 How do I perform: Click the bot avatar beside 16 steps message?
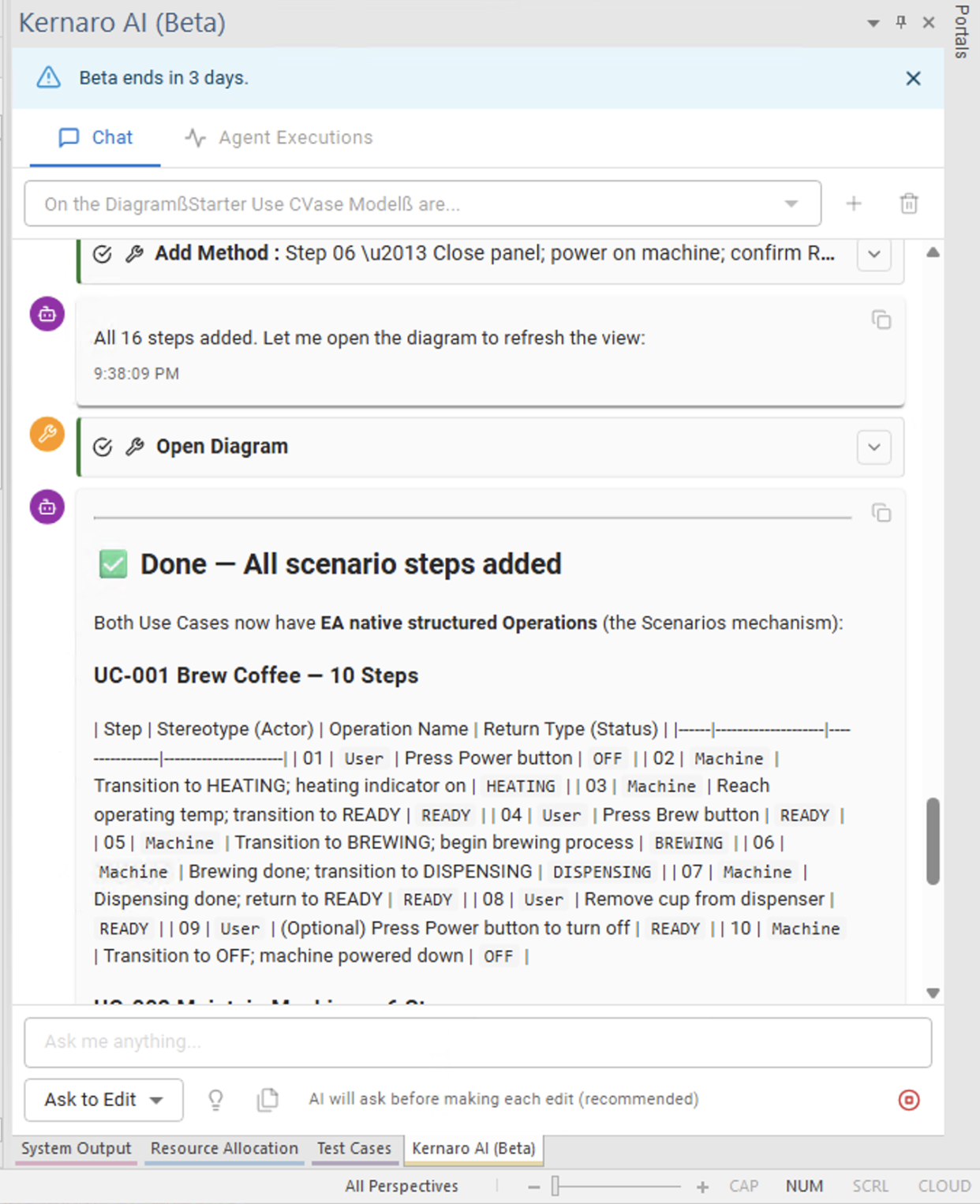(x=47, y=314)
